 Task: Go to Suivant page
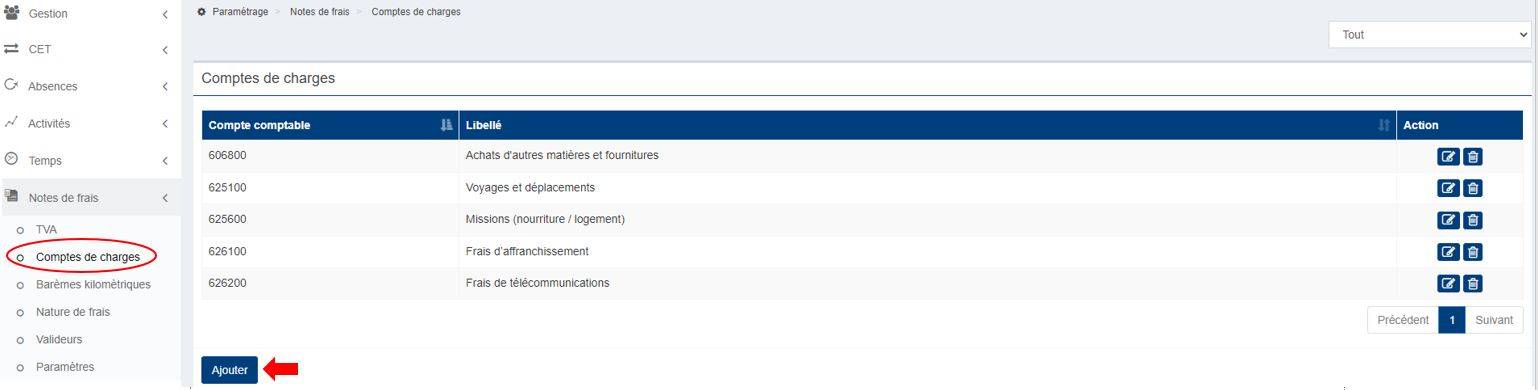(1494, 320)
